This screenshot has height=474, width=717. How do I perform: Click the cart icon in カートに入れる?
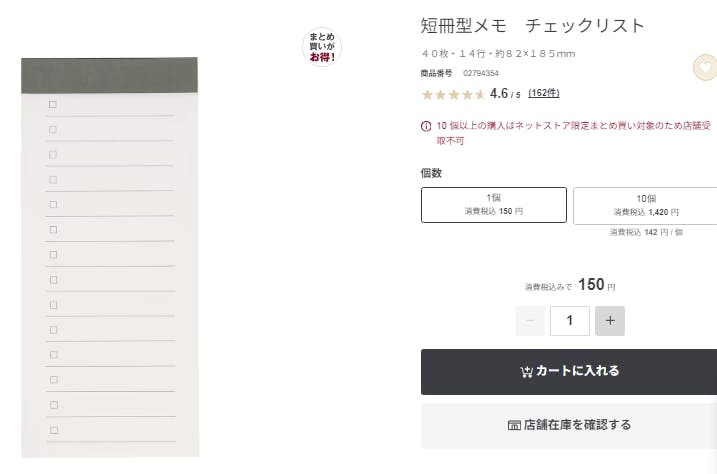pyautogui.click(x=527, y=372)
